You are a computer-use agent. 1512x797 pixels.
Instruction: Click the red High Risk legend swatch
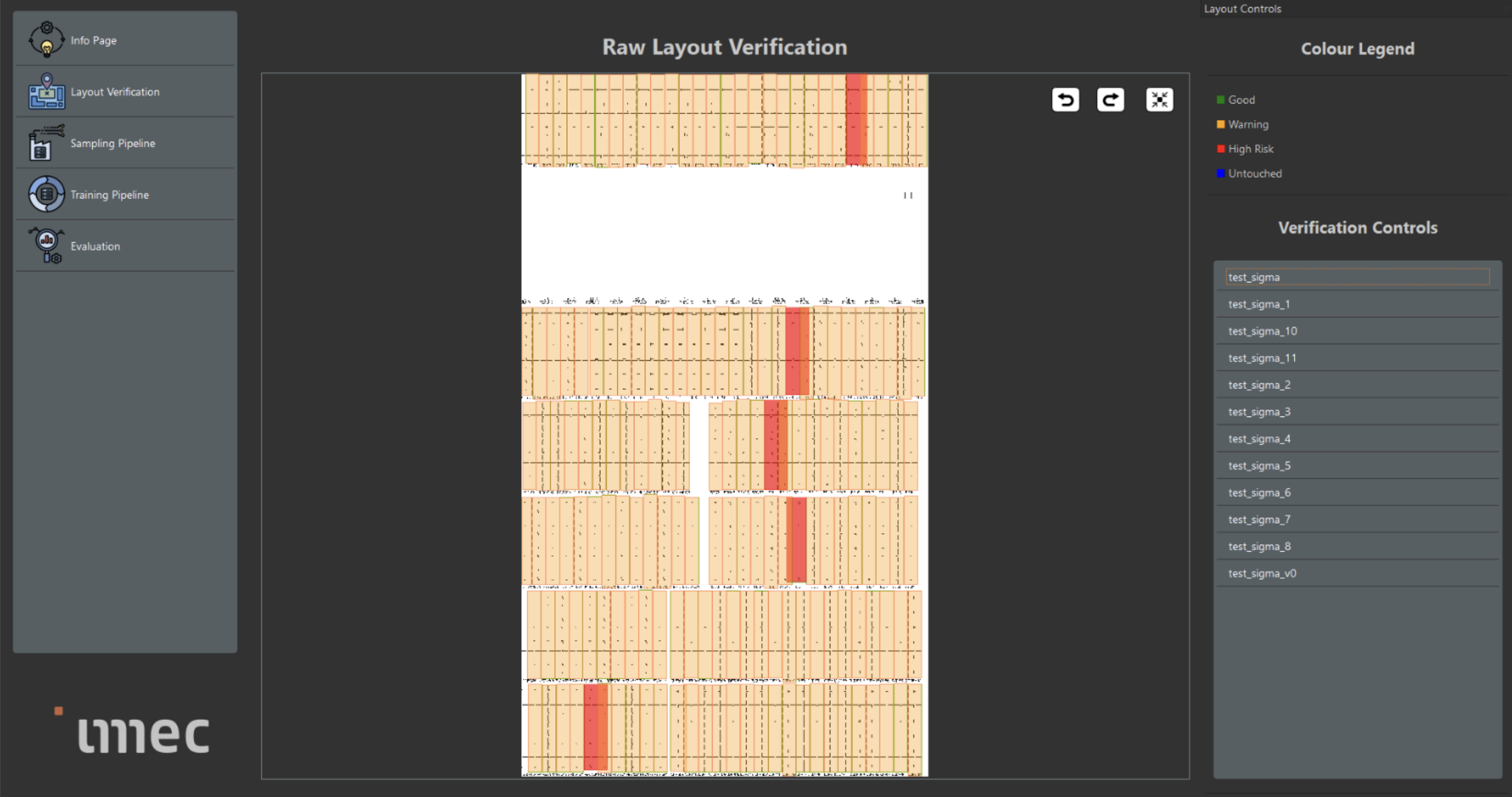pyautogui.click(x=1221, y=149)
